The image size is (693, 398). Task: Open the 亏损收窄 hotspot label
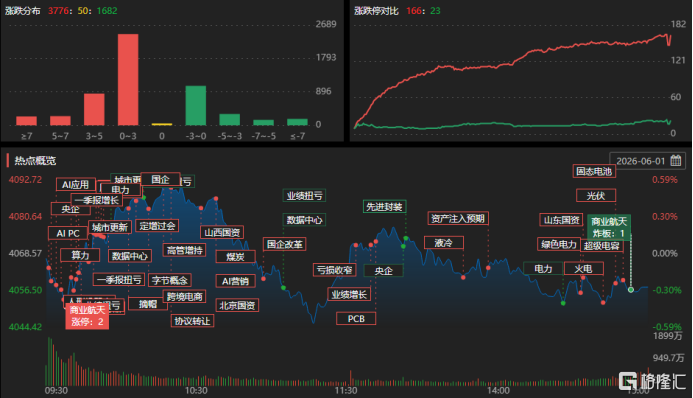335,270
